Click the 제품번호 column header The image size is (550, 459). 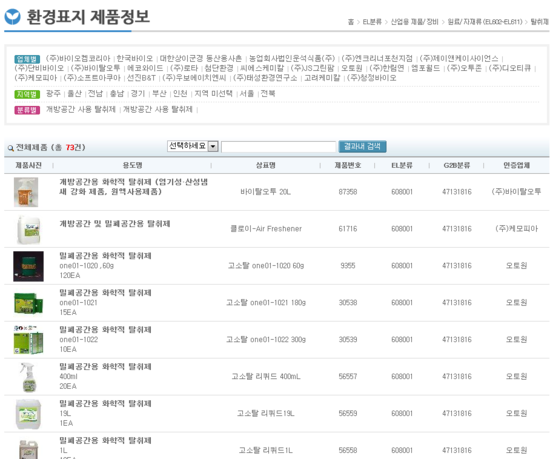click(348, 166)
